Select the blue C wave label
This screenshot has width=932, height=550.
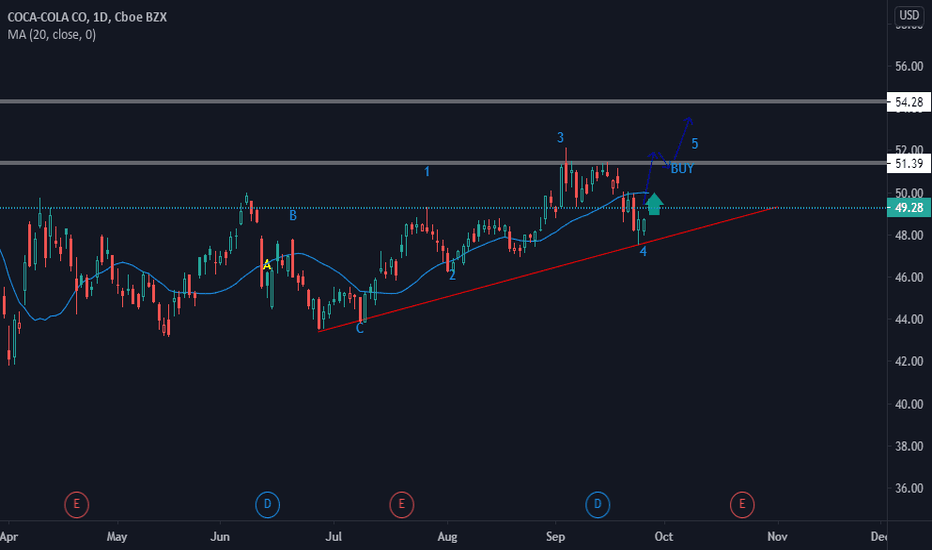[360, 329]
